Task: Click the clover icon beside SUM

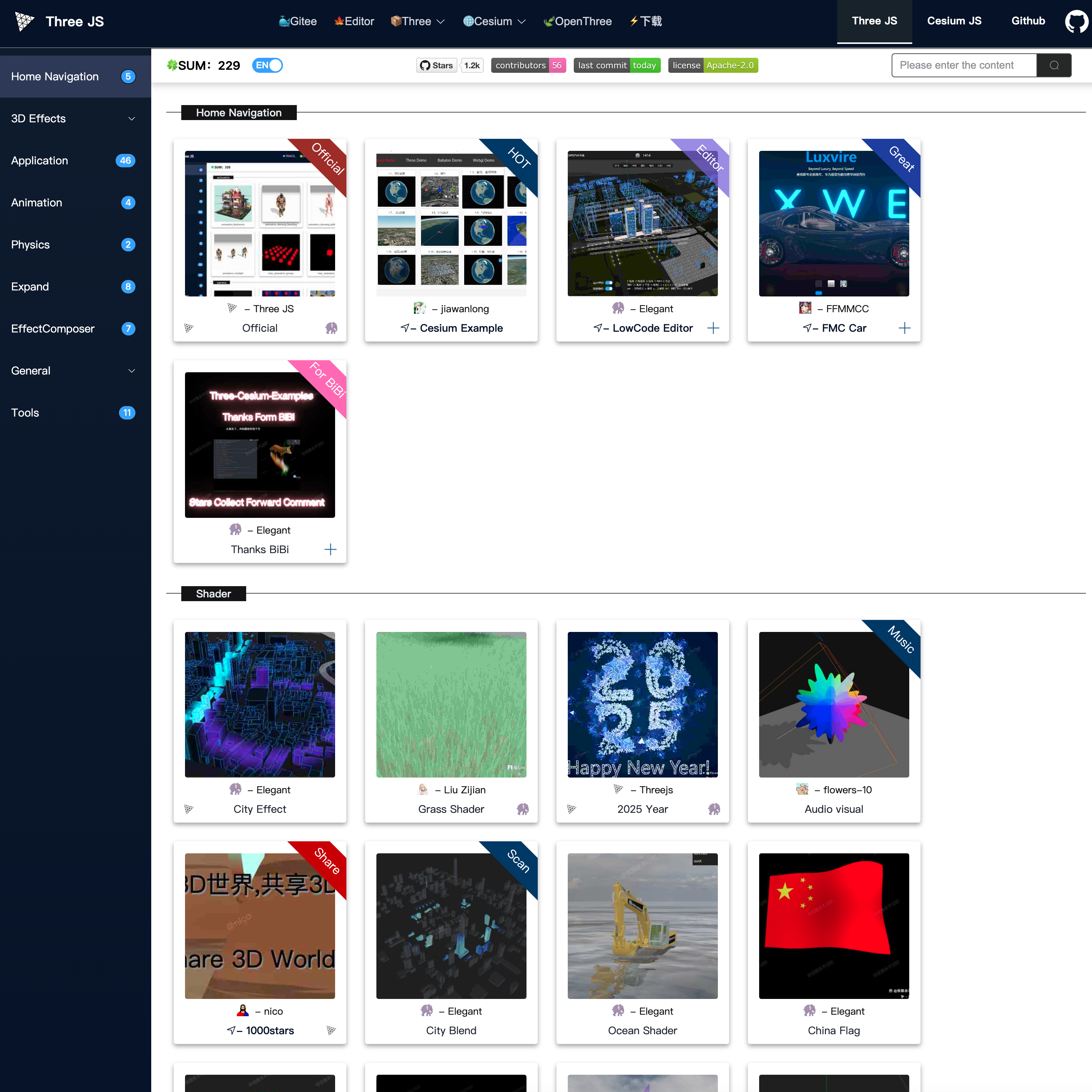Action: pyautogui.click(x=172, y=65)
